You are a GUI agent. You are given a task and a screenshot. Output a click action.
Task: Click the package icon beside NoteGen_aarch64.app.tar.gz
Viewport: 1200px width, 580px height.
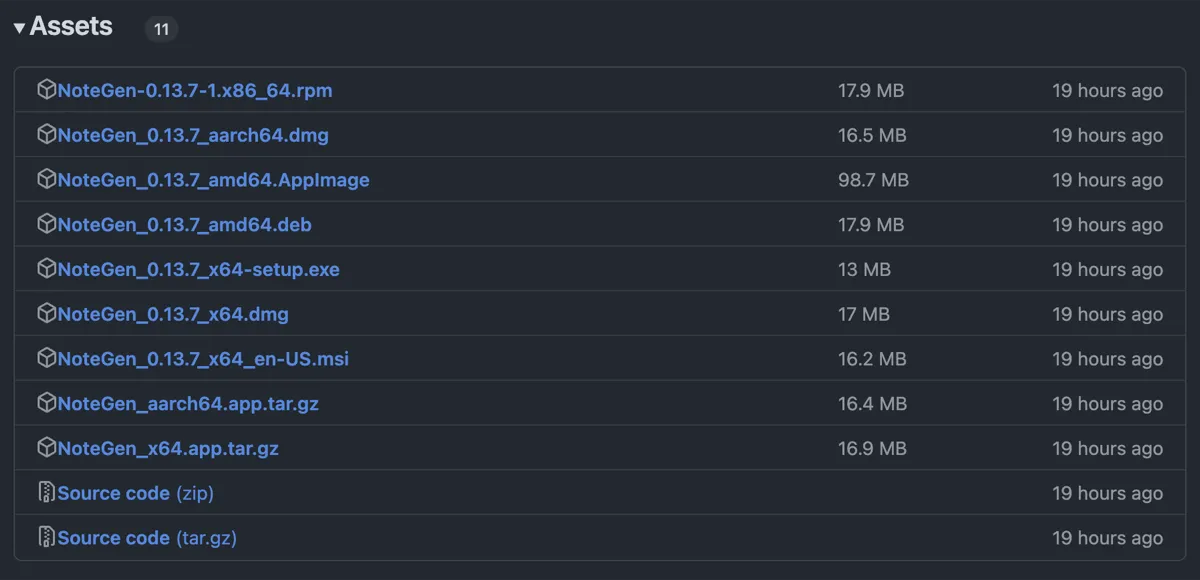[x=46, y=404]
